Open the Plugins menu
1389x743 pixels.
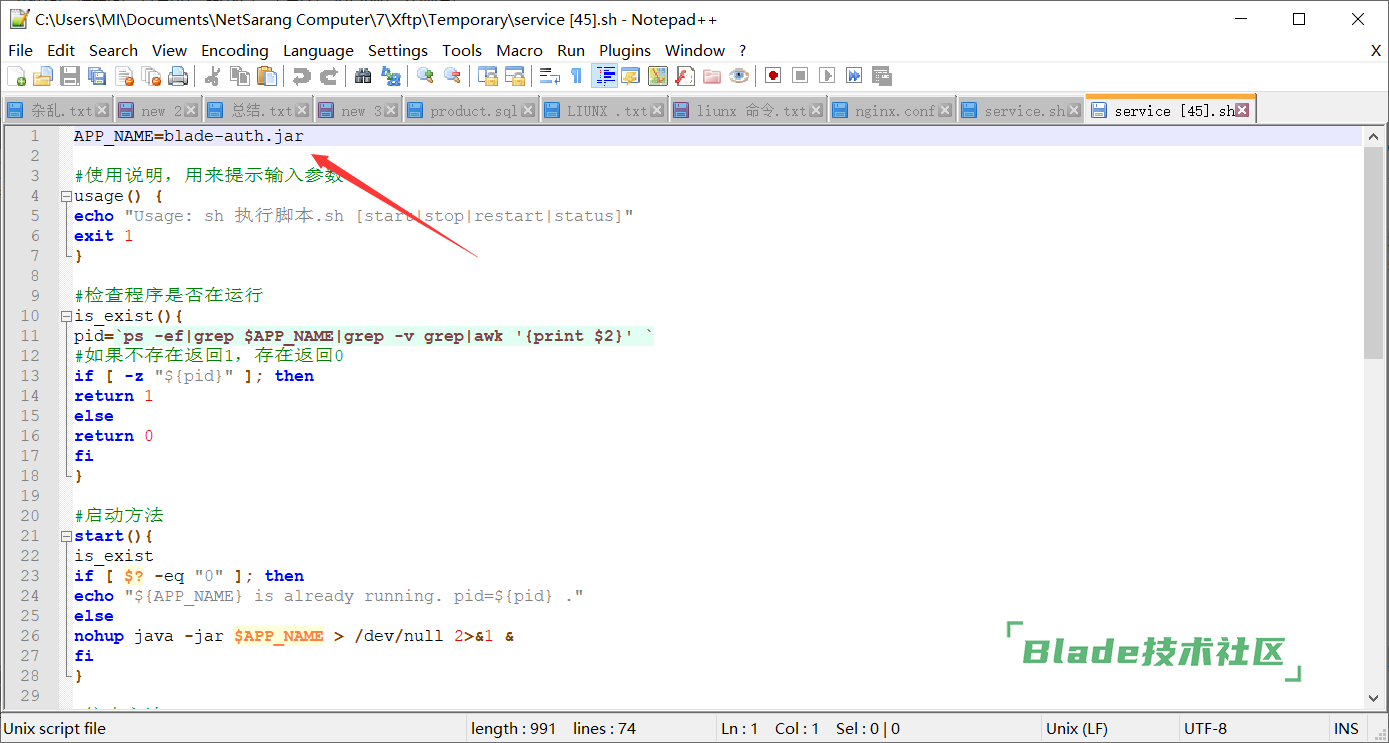pos(625,50)
